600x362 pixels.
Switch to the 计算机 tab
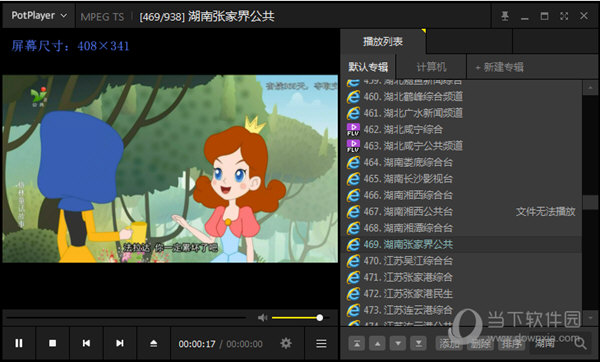(x=431, y=67)
